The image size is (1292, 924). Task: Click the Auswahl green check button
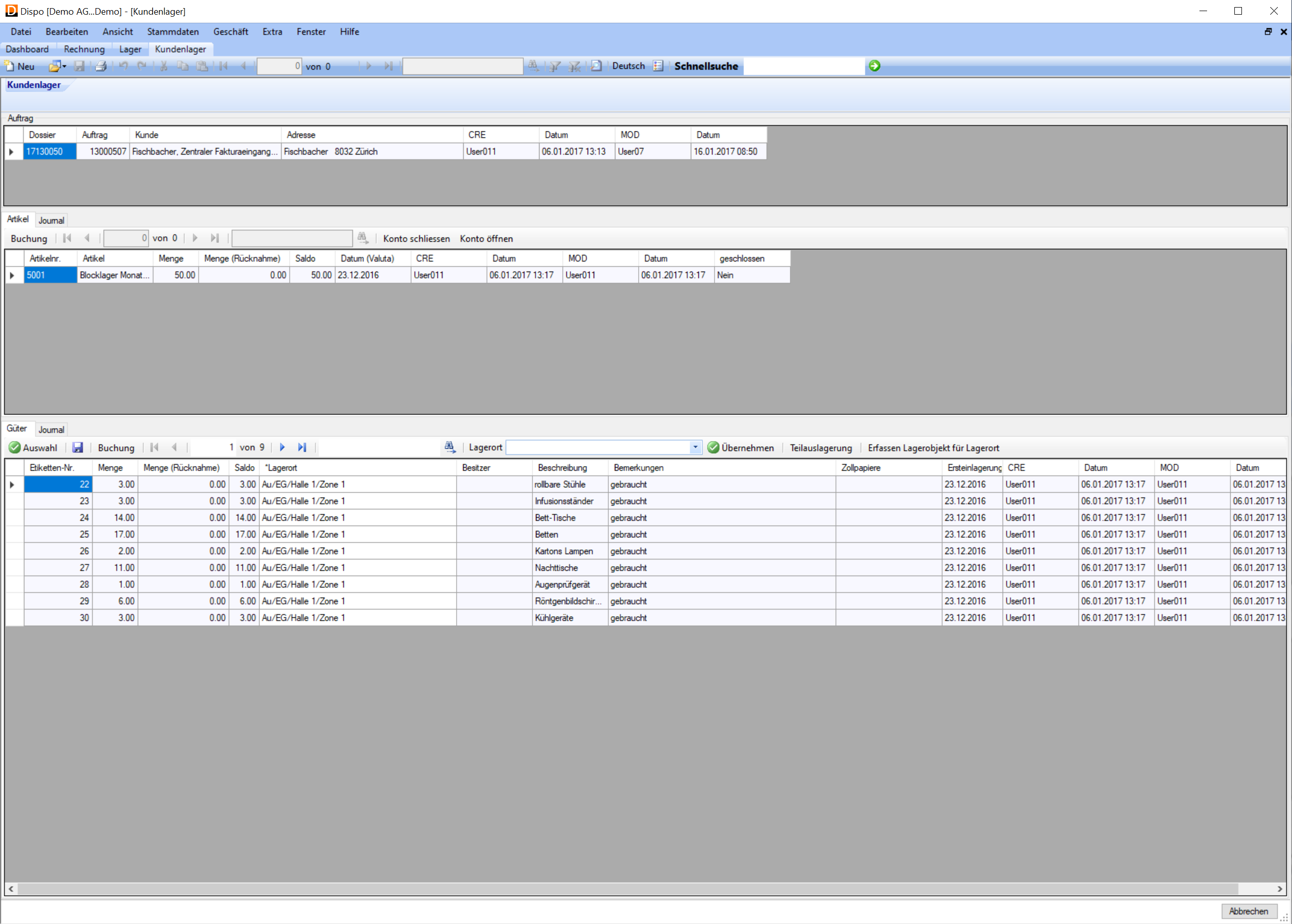click(33, 448)
